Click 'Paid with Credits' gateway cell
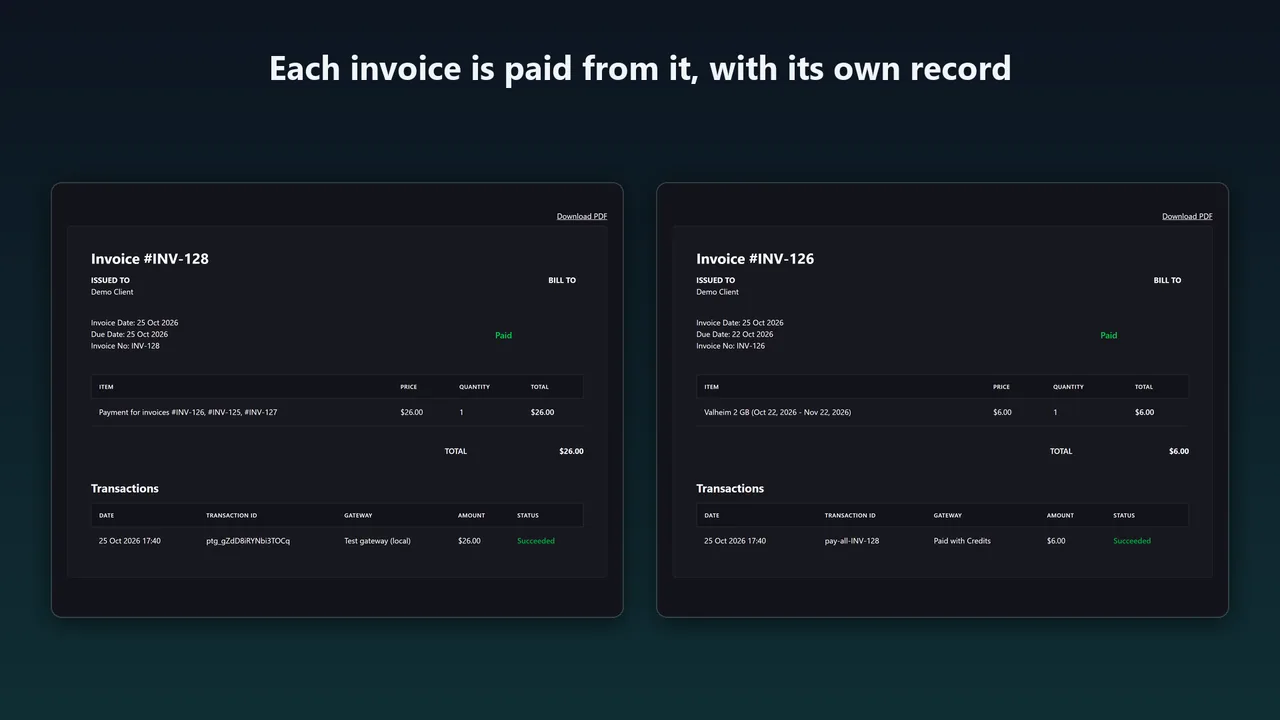Screen dimensions: 1280x720 (962, 541)
